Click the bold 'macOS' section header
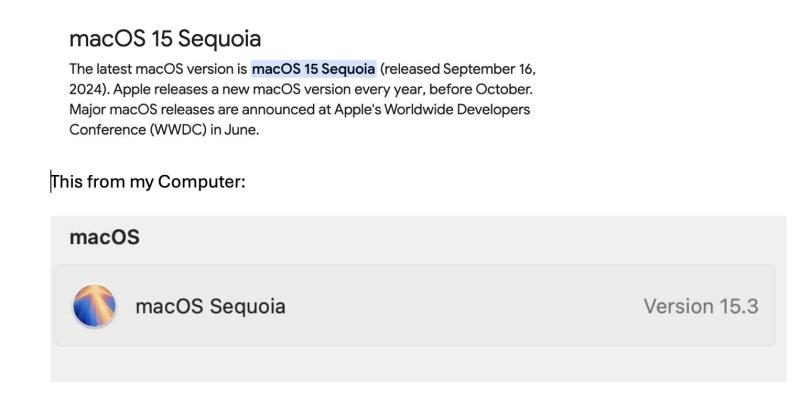Image resolution: width=800 pixels, height=394 pixels. [x=105, y=237]
